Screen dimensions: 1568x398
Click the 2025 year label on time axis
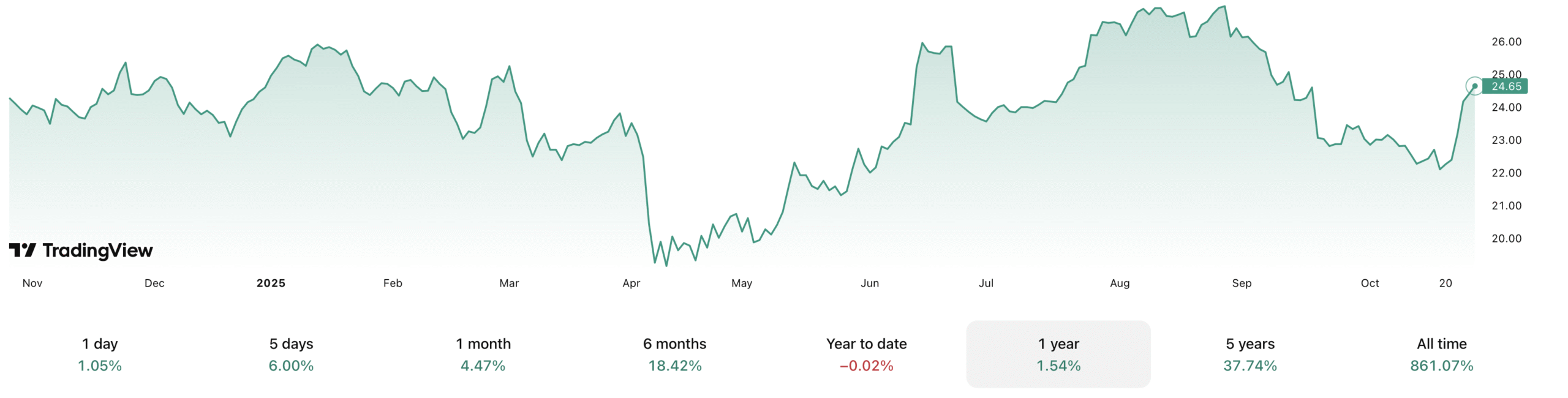tap(271, 283)
